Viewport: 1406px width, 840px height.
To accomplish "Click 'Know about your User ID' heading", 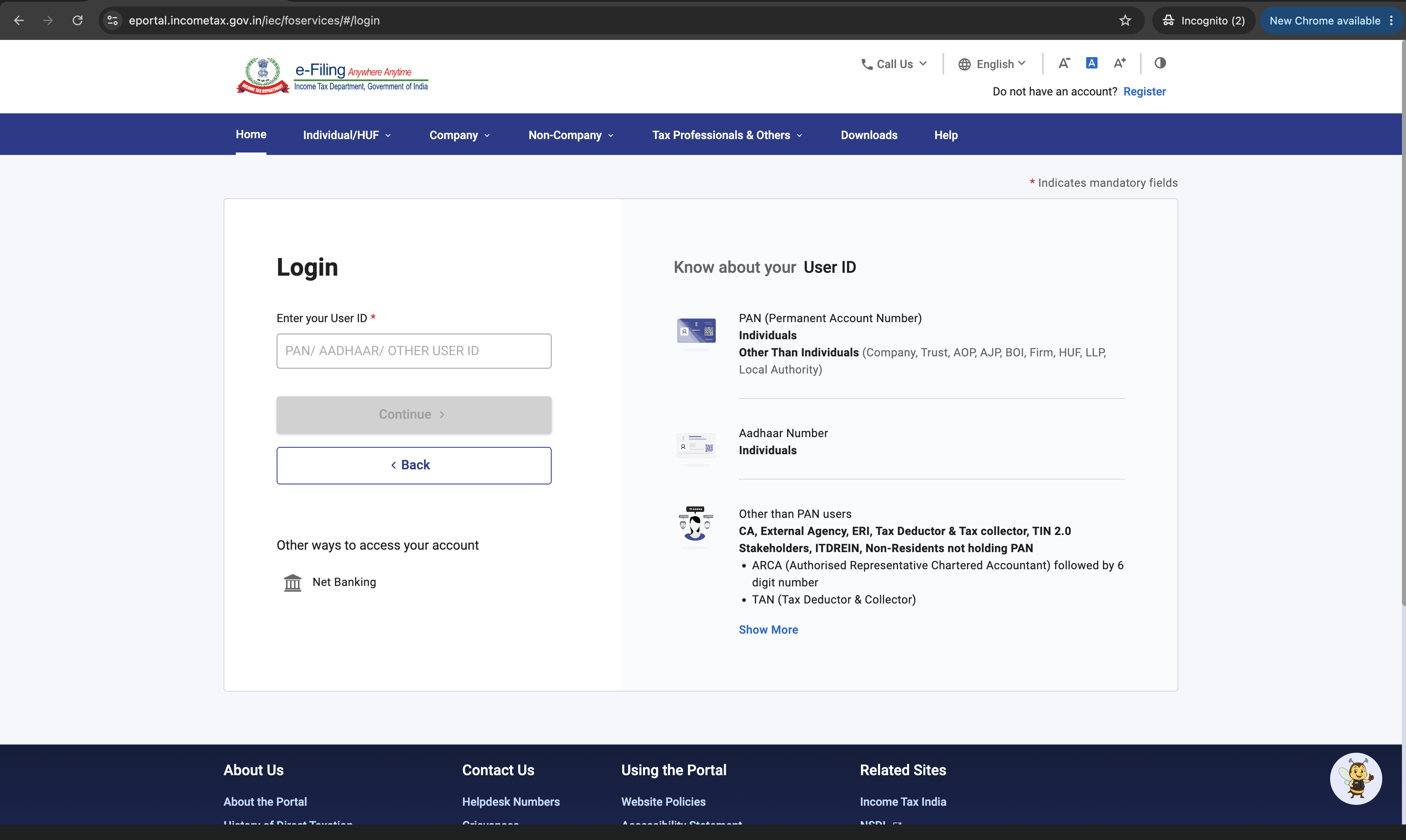I will 765,267.
